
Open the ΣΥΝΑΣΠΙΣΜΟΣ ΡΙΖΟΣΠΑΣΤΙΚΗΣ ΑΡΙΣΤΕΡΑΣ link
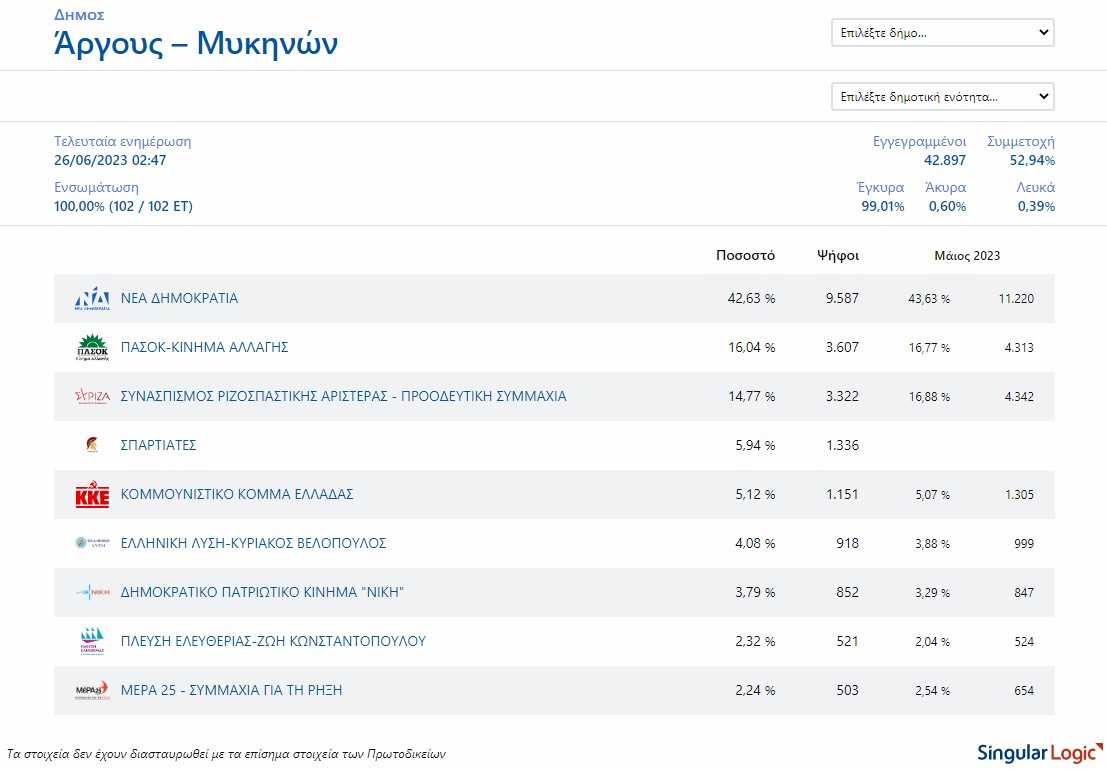(343, 396)
